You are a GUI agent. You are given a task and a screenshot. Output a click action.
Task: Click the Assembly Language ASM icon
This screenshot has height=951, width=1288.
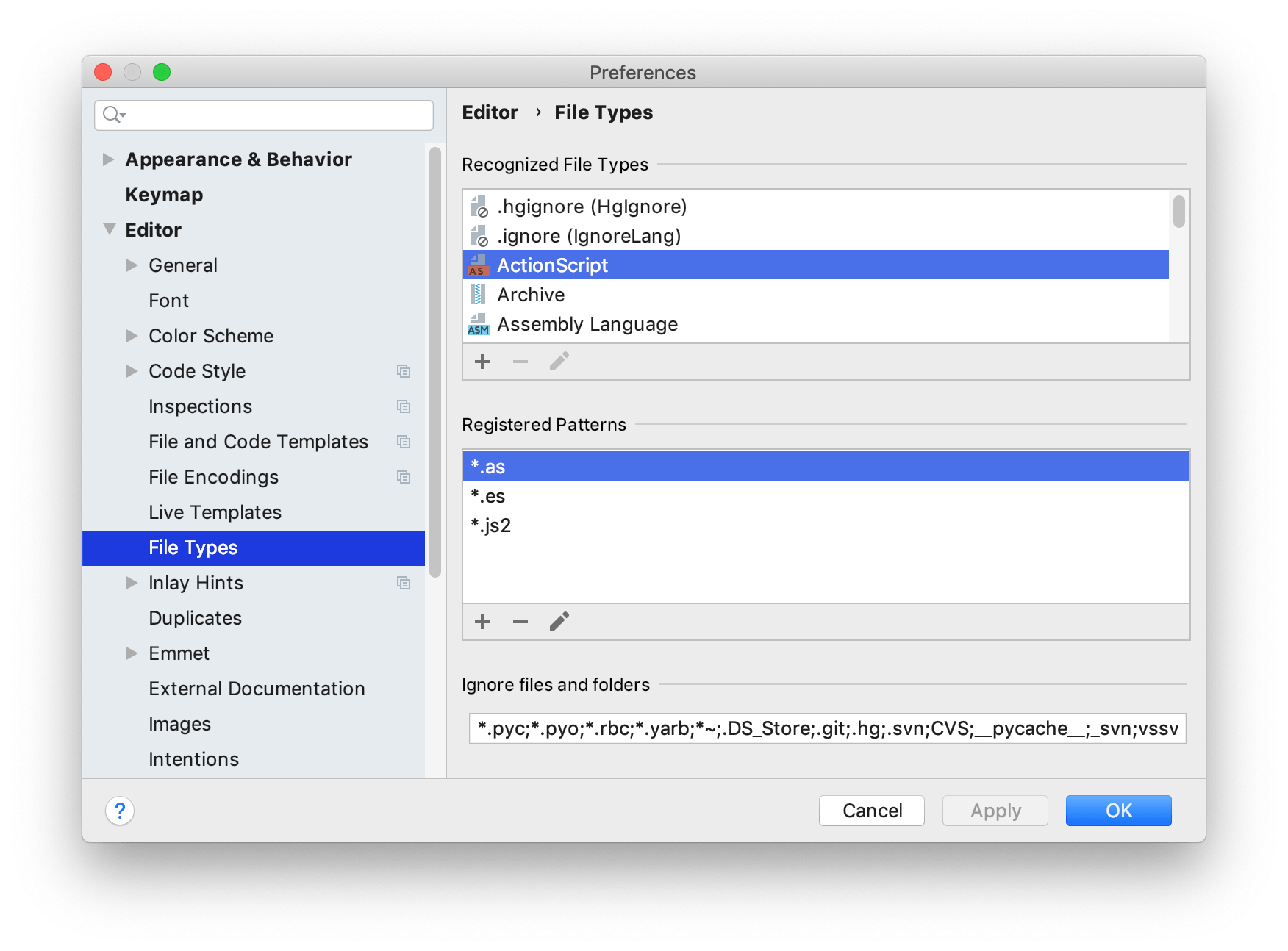[x=478, y=324]
